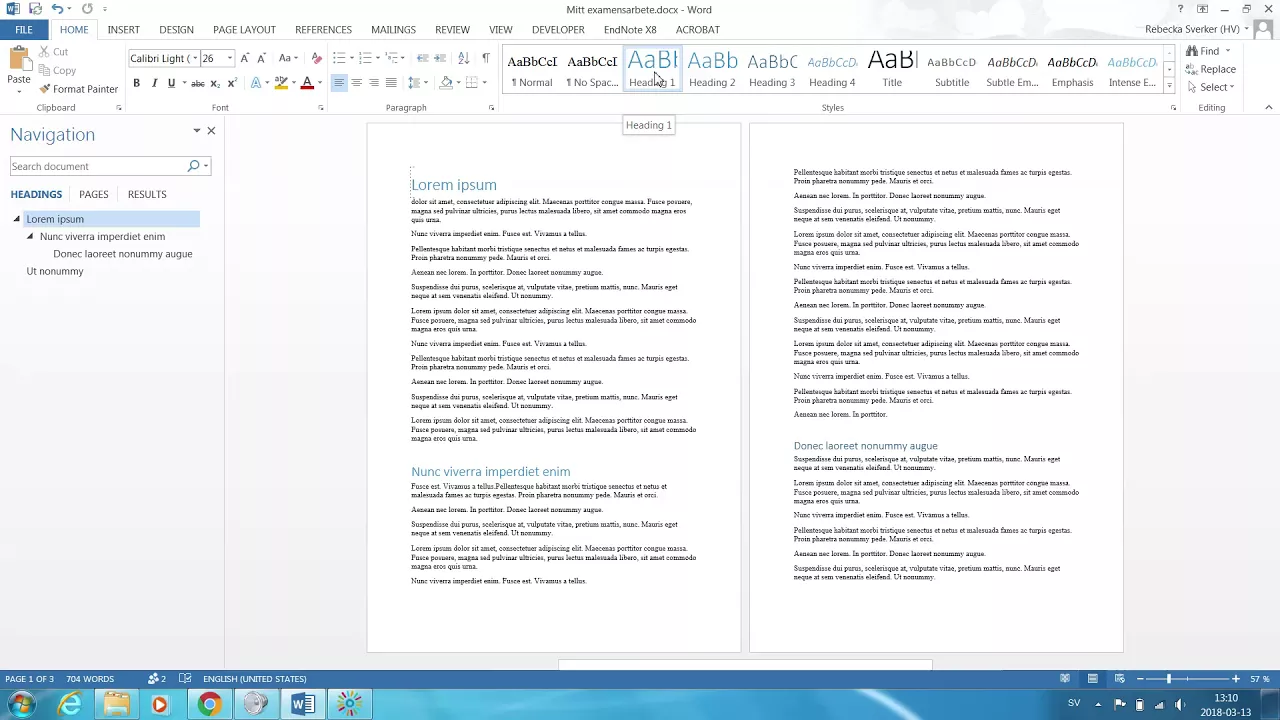The image size is (1280, 720).
Task: Open Internet Explorer from the taskbar
Action: coord(69,704)
